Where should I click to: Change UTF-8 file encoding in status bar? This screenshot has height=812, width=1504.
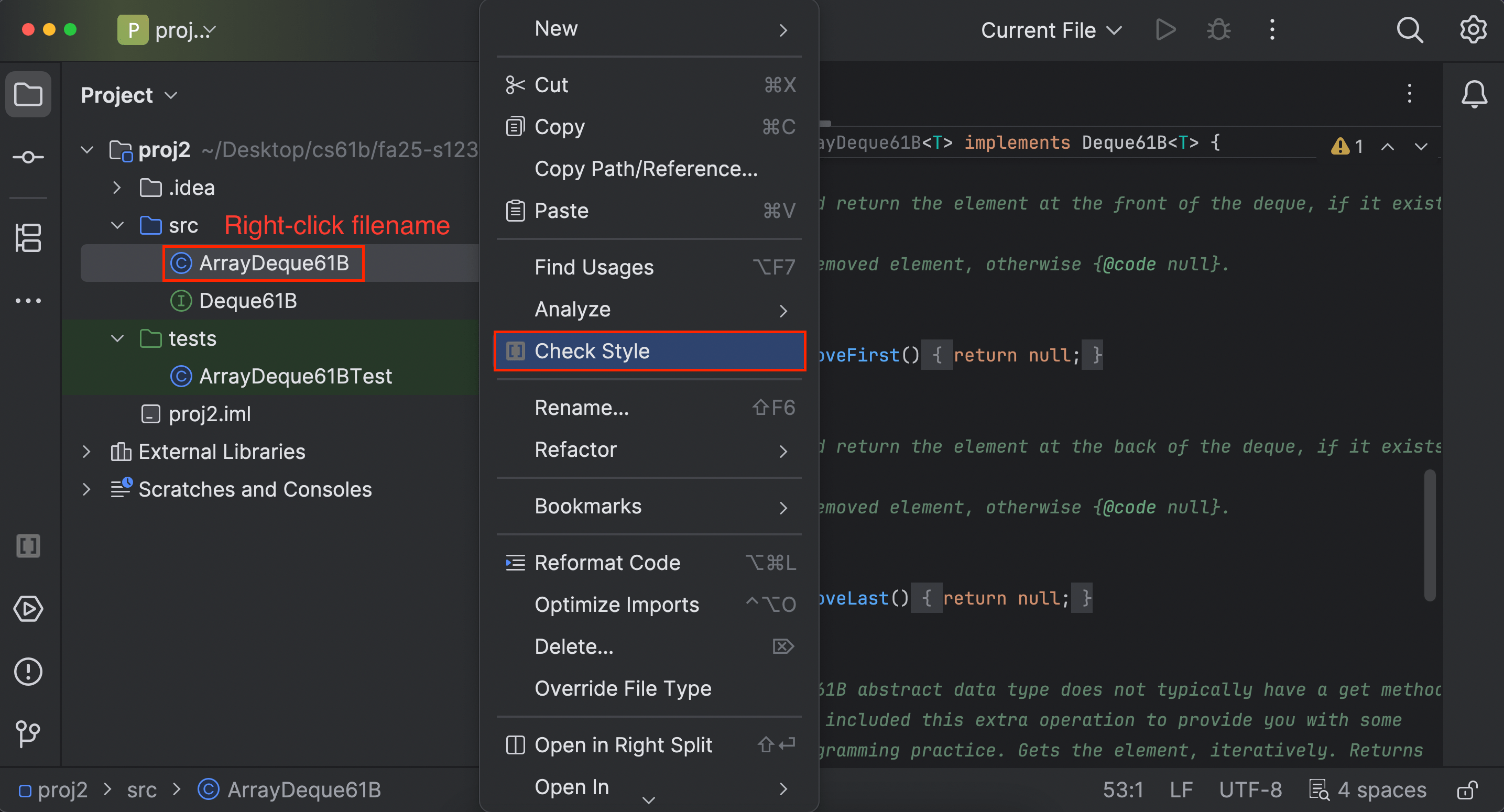click(1250, 790)
